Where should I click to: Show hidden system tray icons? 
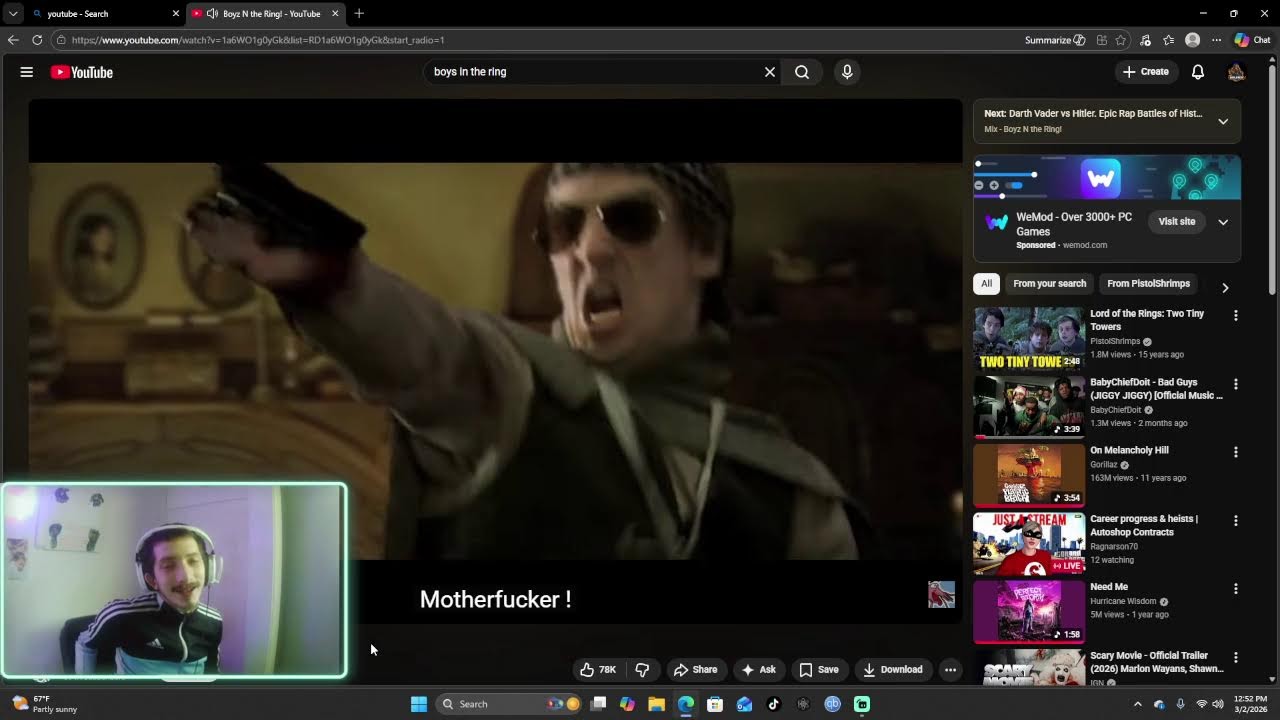coord(1137,704)
